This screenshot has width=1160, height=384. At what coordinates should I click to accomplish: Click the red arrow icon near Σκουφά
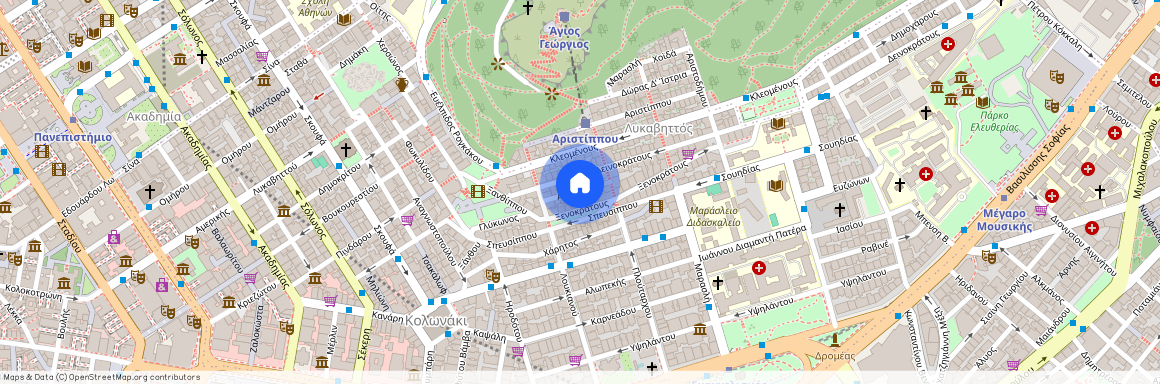tap(318, 95)
